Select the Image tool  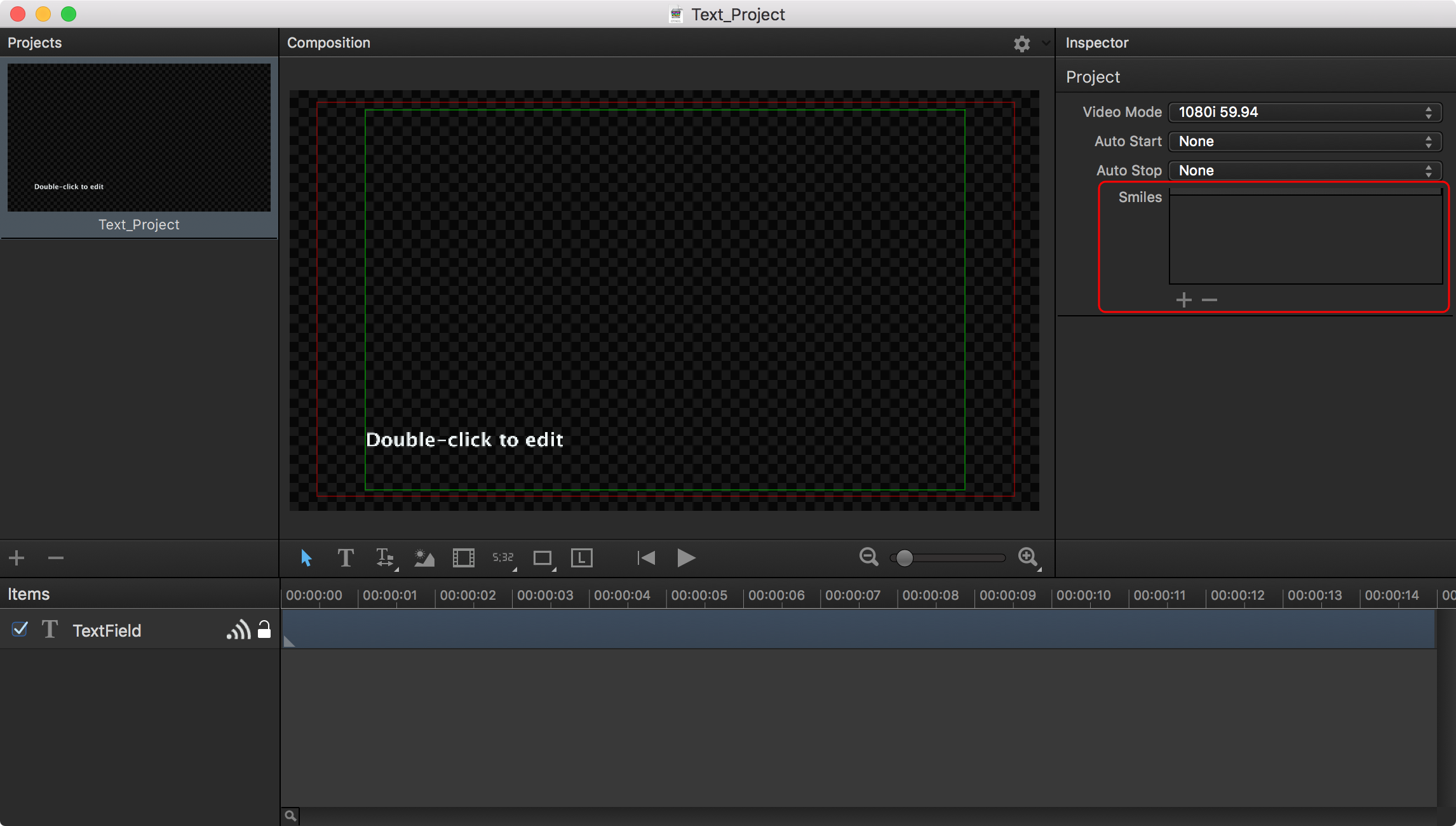pyautogui.click(x=424, y=558)
